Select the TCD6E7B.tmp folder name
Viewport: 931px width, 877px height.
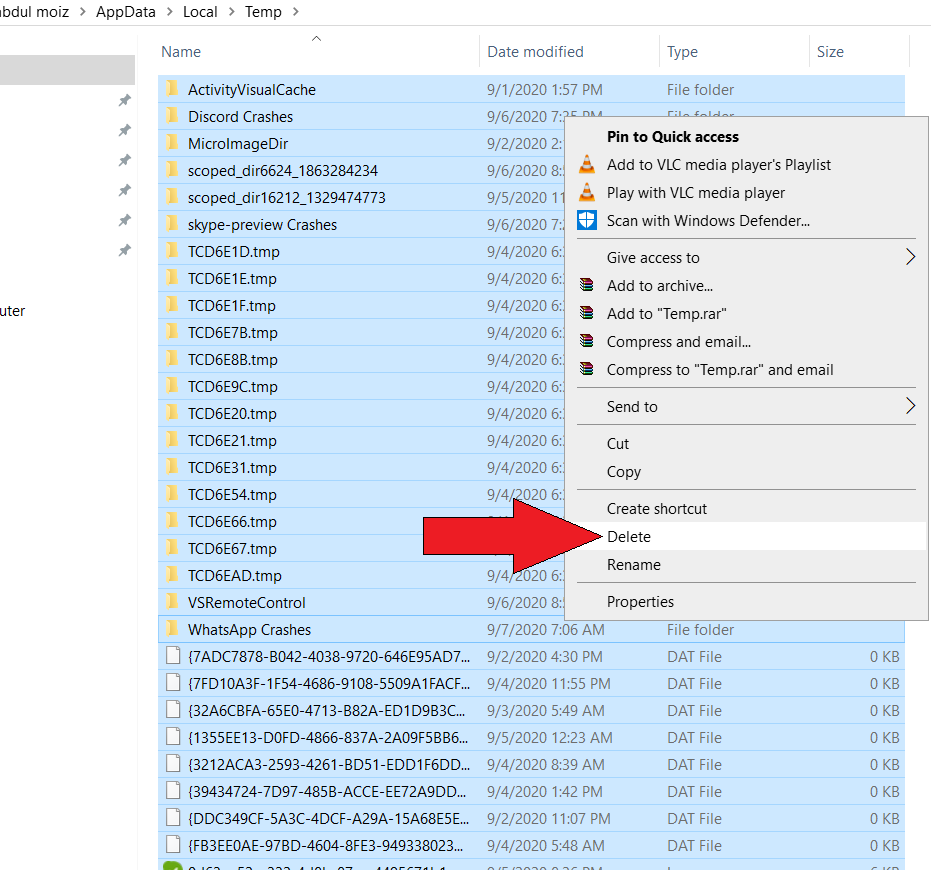(x=233, y=333)
